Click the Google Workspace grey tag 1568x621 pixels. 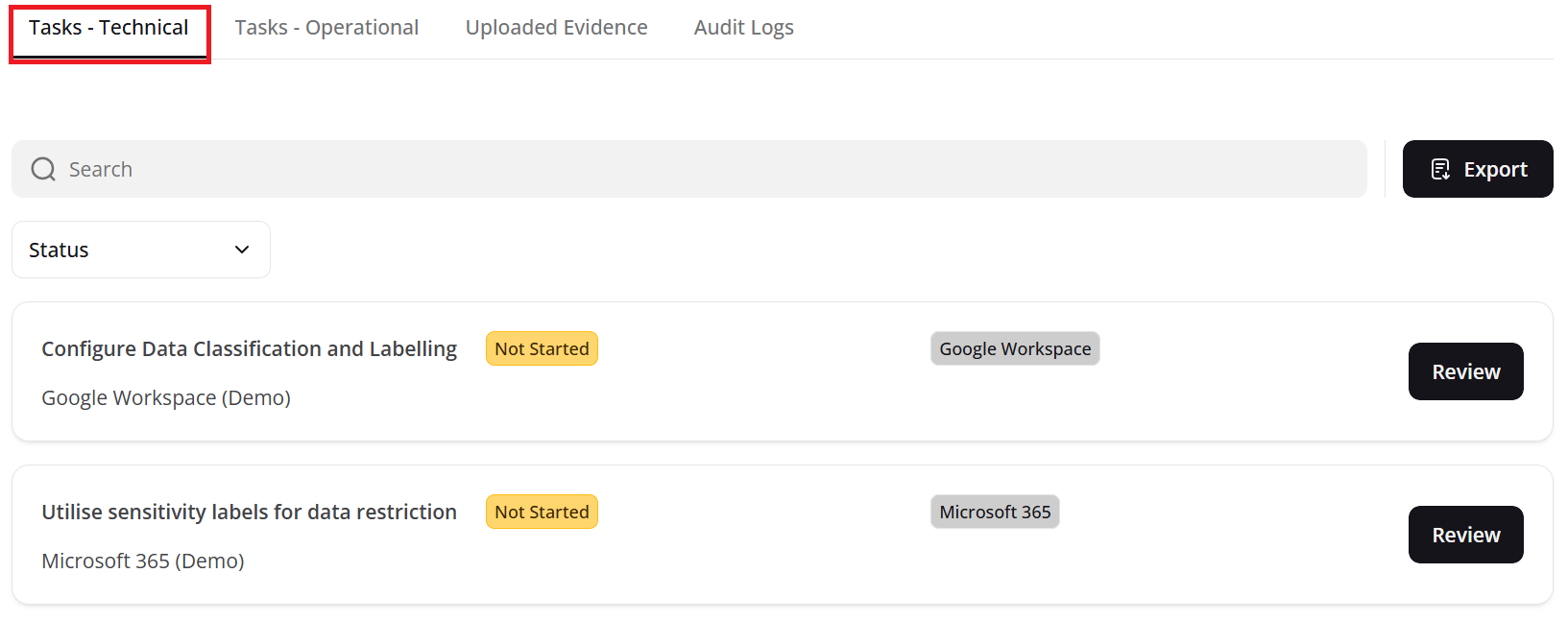(1015, 348)
